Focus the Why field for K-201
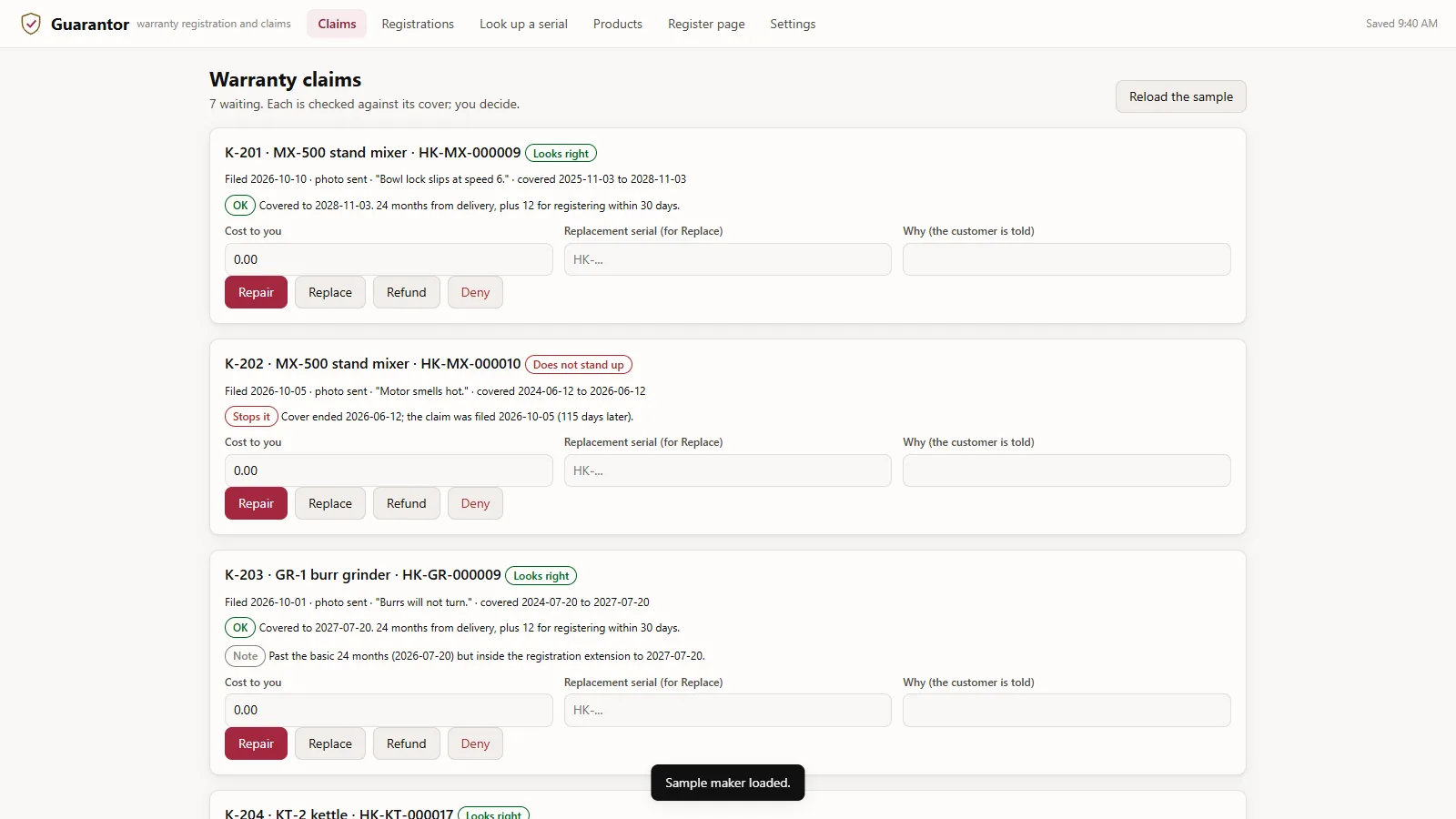The image size is (1456, 819). pyautogui.click(x=1067, y=259)
